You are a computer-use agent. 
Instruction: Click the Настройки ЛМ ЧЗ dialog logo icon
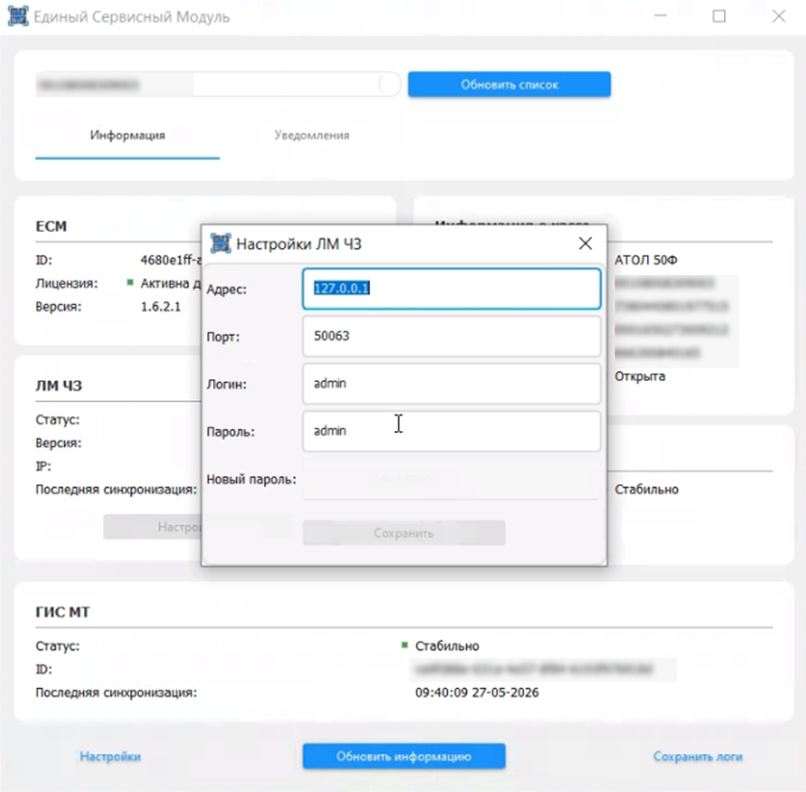click(221, 243)
